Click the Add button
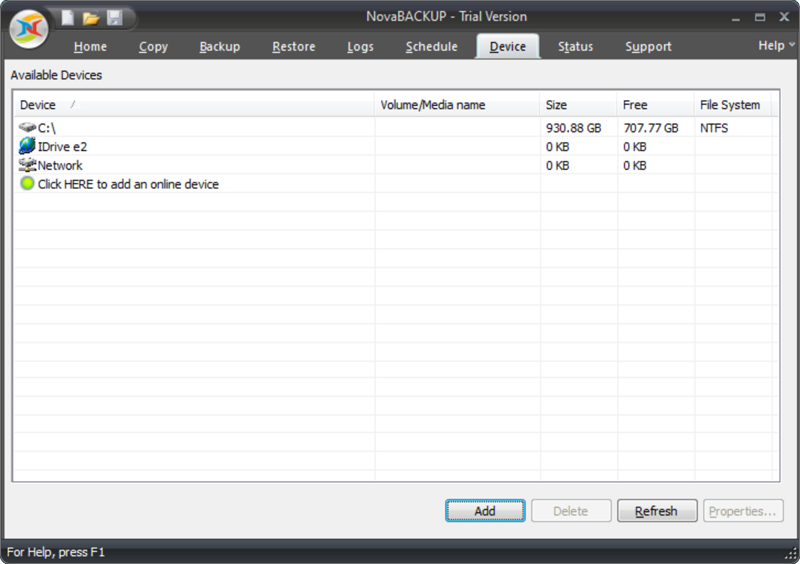800x564 pixels. tap(485, 511)
